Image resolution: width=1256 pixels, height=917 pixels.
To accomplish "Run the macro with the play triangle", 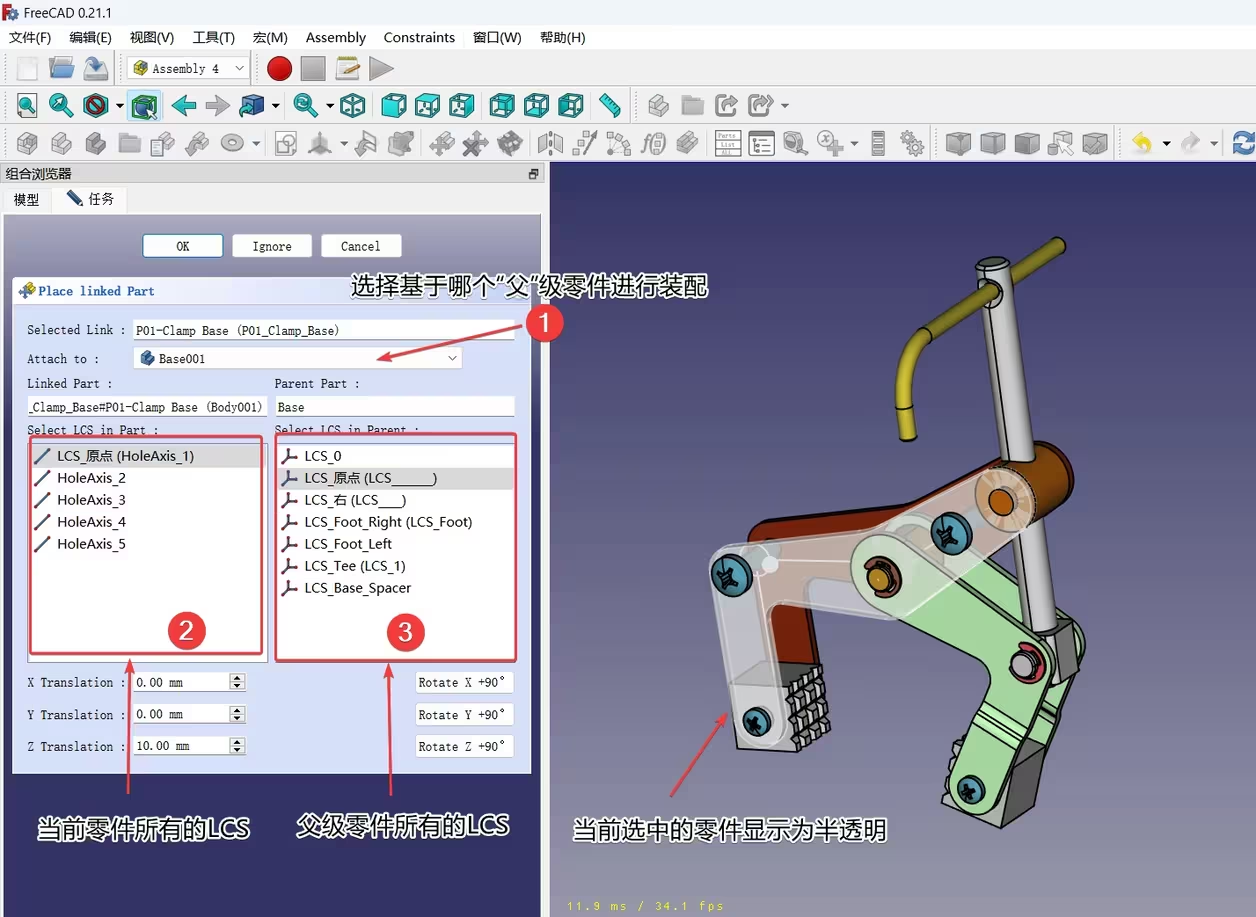I will point(381,68).
